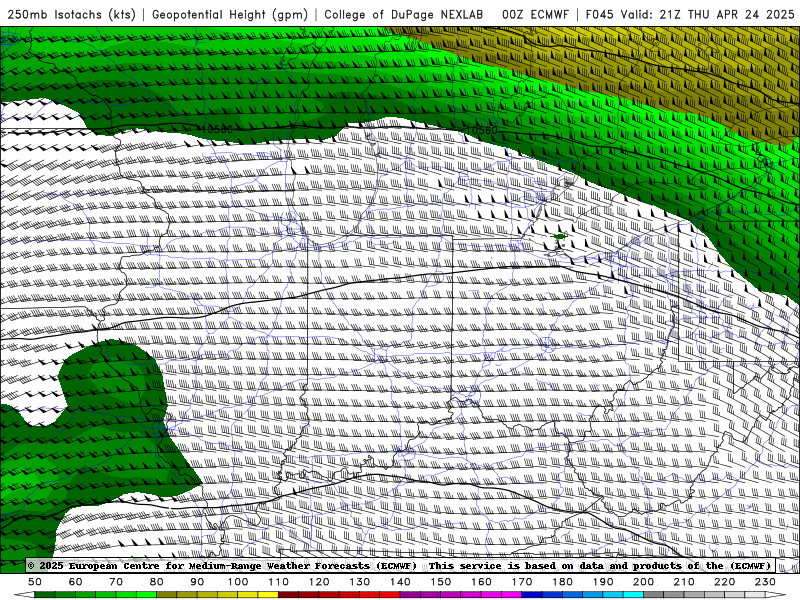The image size is (800, 600).
Task: Click the dark red swatch below 110
Action: pyautogui.click(x=288, y=595)
